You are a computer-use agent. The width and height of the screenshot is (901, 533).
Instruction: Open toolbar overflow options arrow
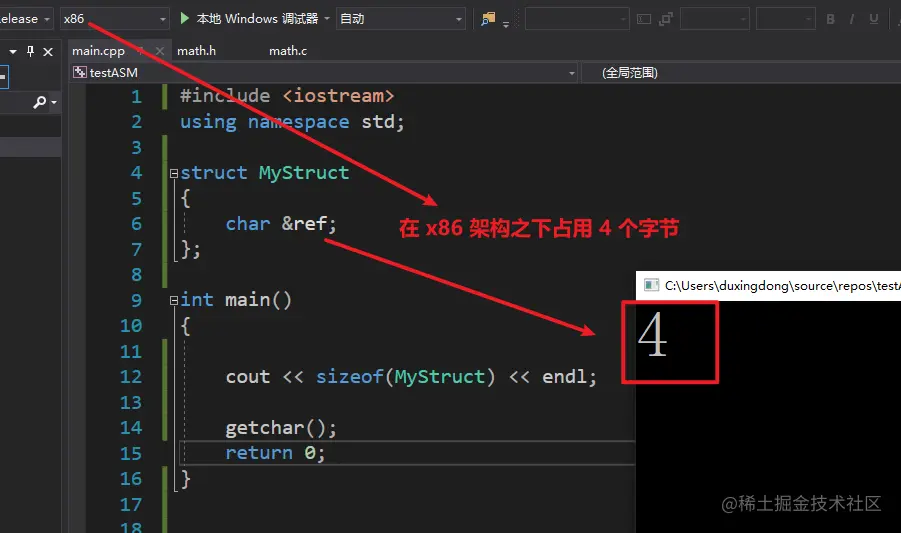pos(506,24)
